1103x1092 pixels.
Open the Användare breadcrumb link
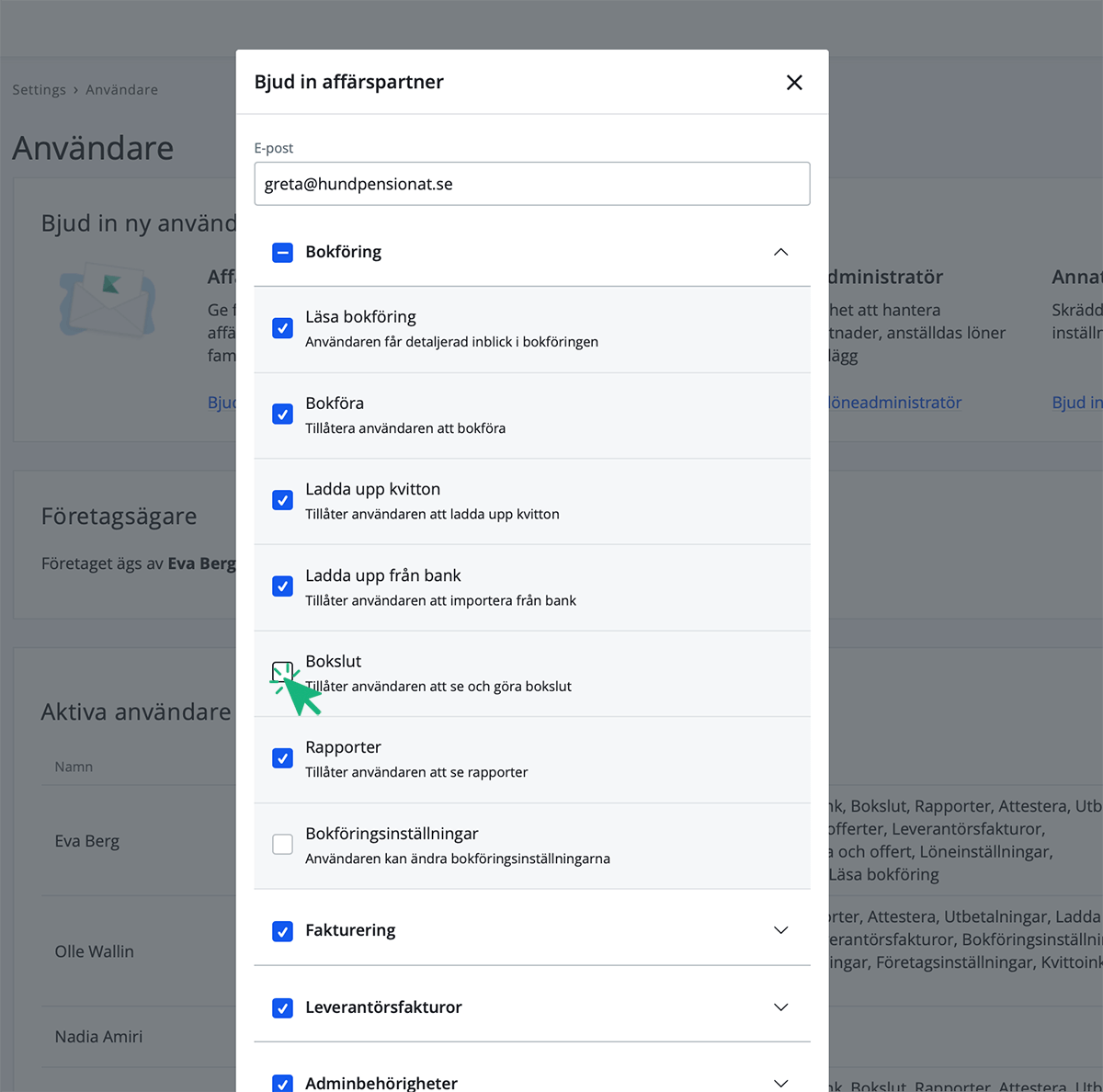[121, 90]
